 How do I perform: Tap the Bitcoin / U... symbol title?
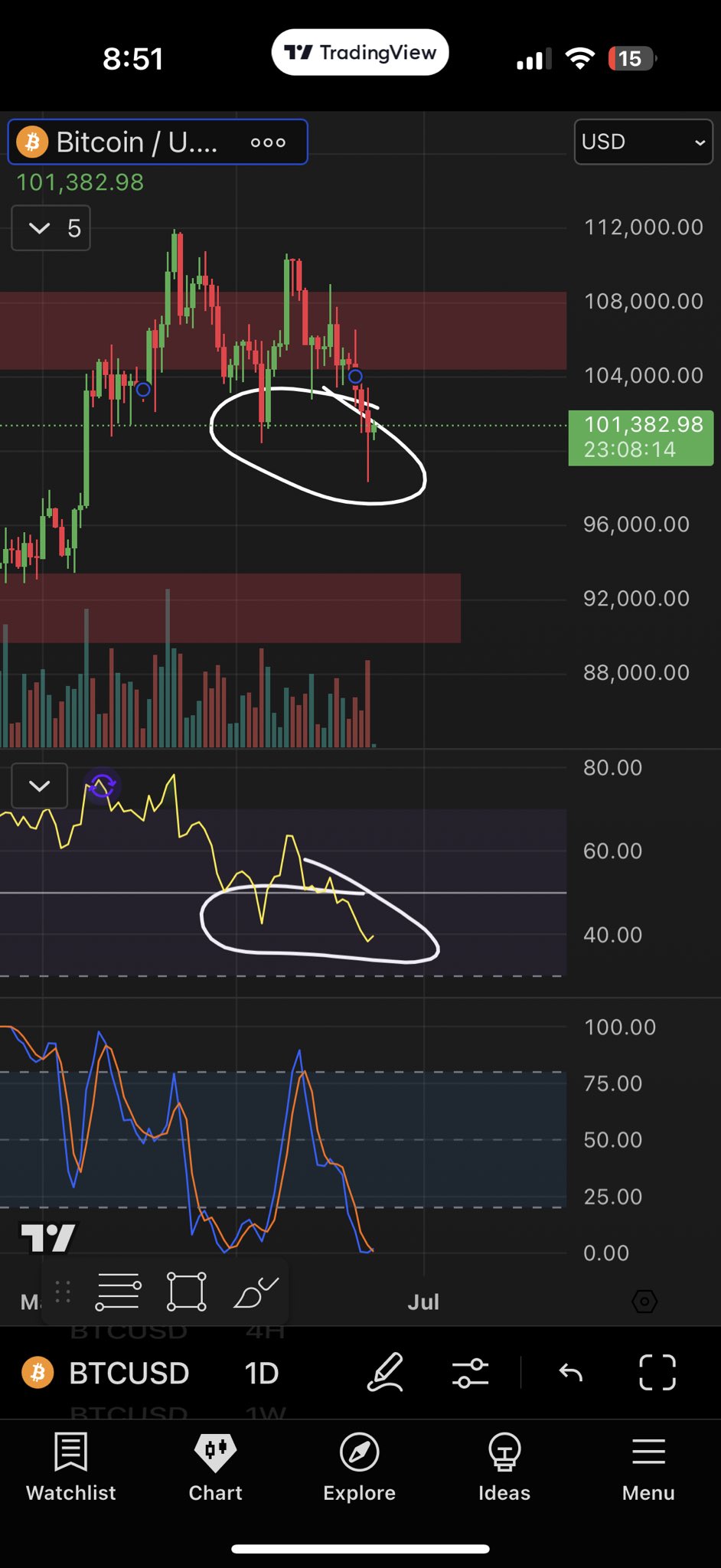(136, 142)
